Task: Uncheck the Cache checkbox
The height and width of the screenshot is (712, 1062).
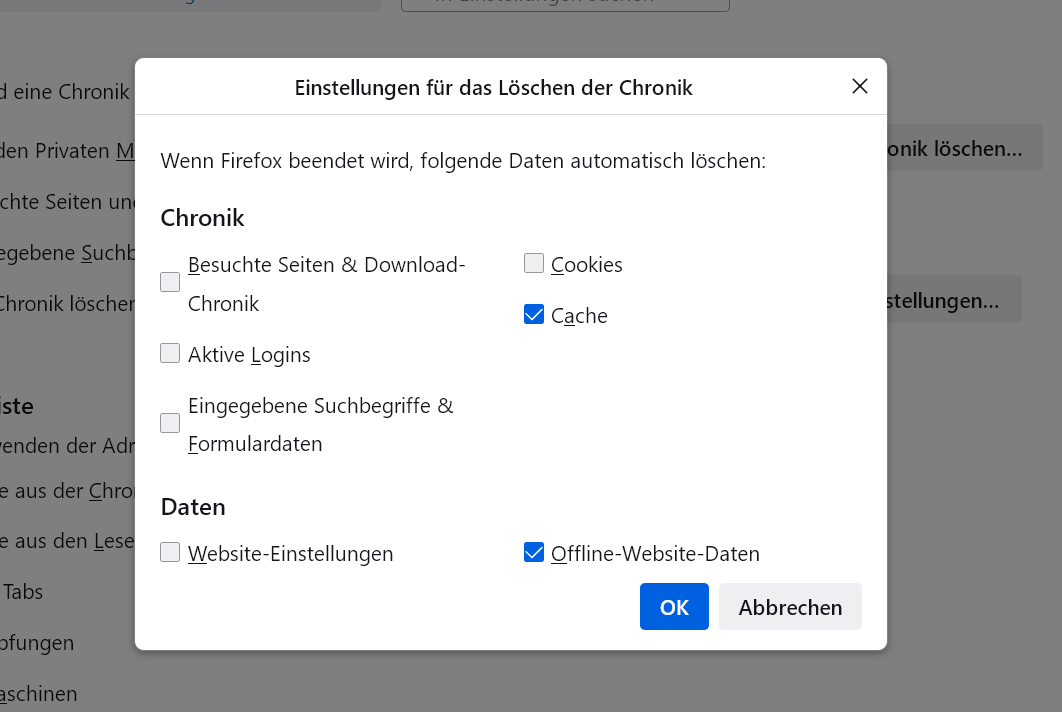Action: [x=534, y=315]
